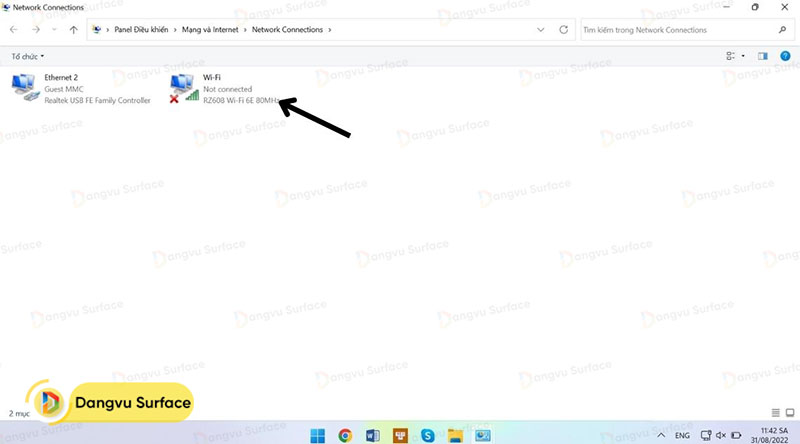Screen dimensions: 800x444
Task: Open Google Chrome from taskbar
Action: (x=345, y=435)
